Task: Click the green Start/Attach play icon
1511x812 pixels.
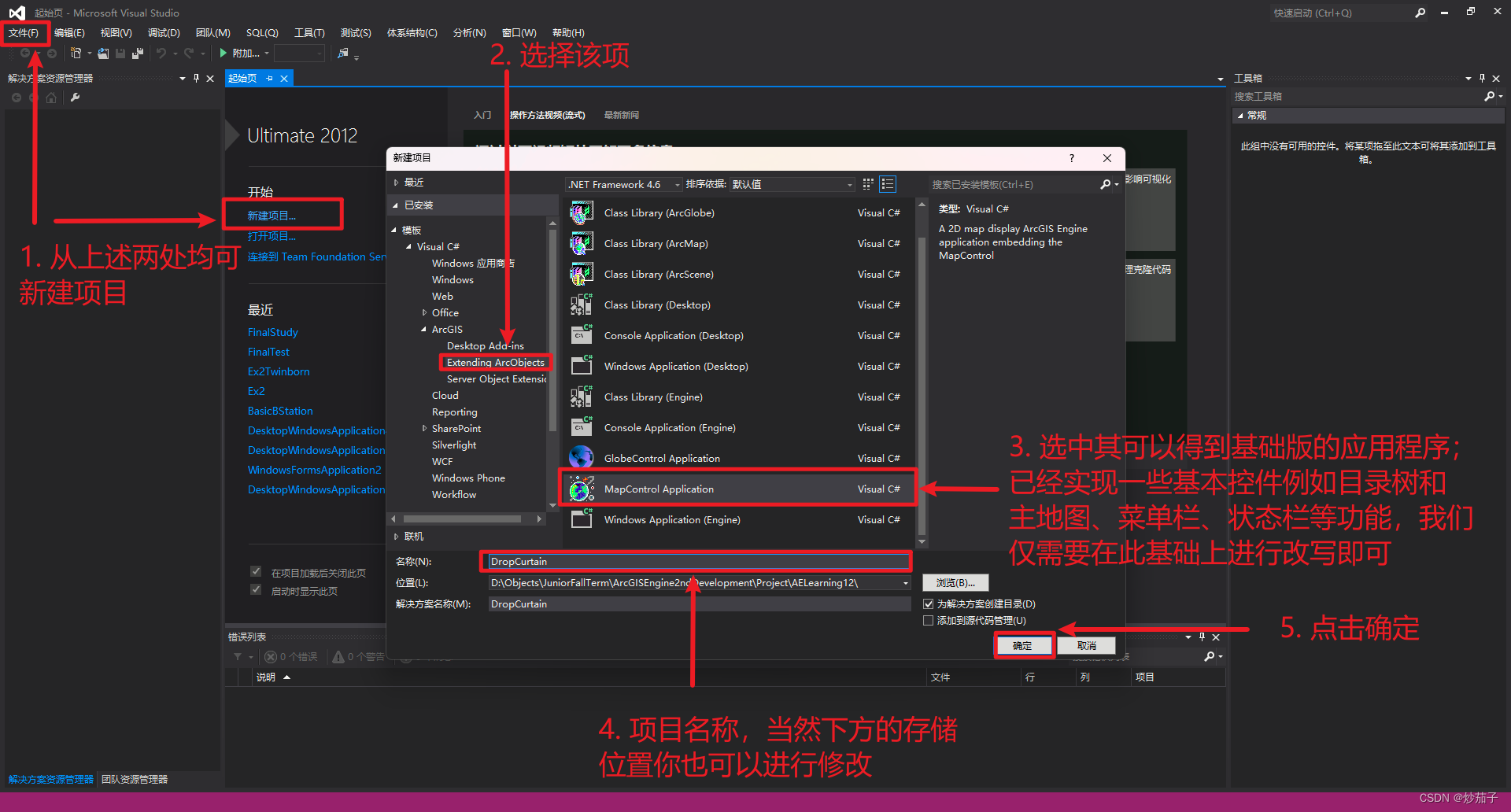Action: pos(224,54)
